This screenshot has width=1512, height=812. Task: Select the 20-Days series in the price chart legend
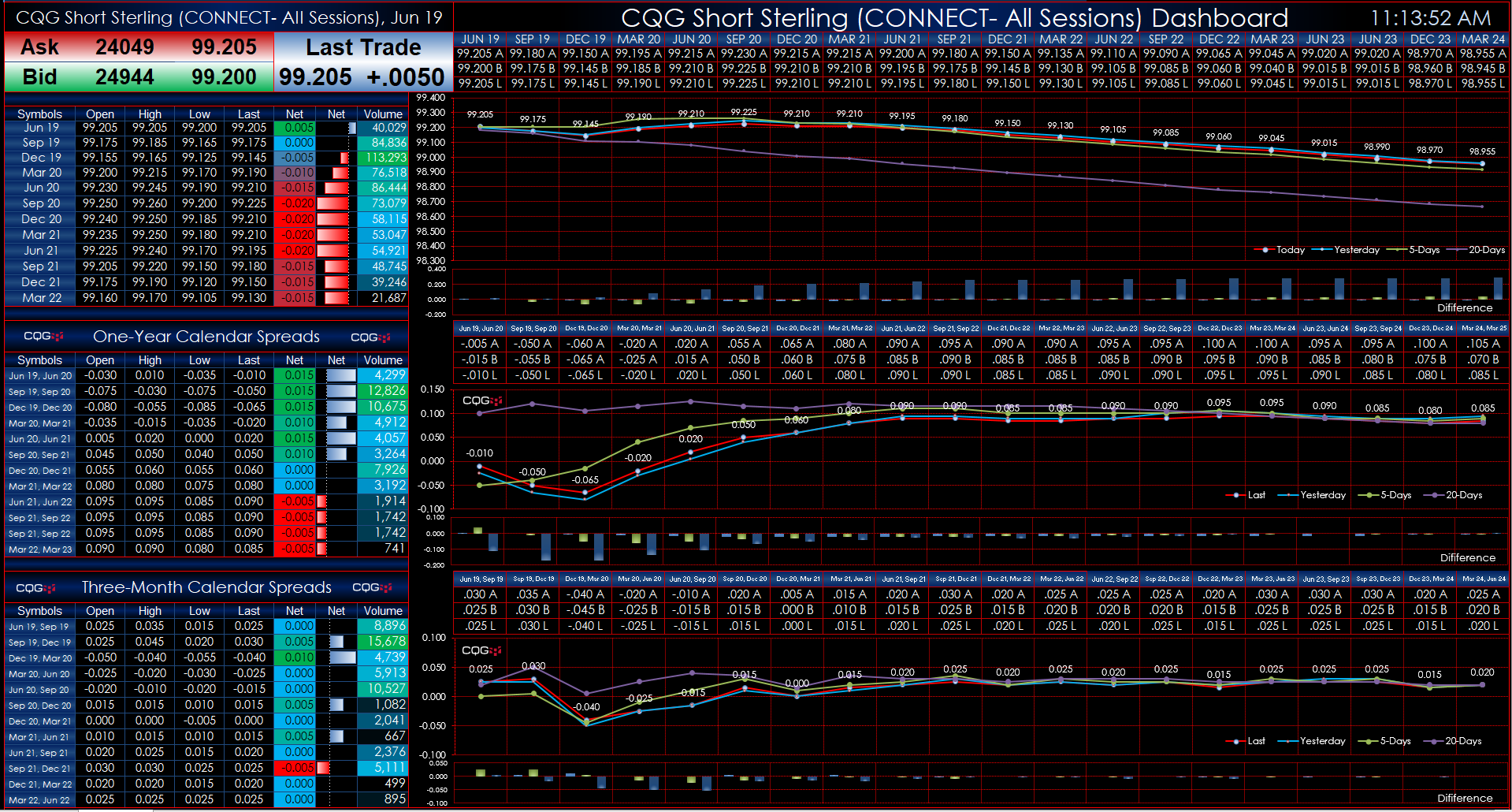pyautogui.click(x=1477, y=250)
